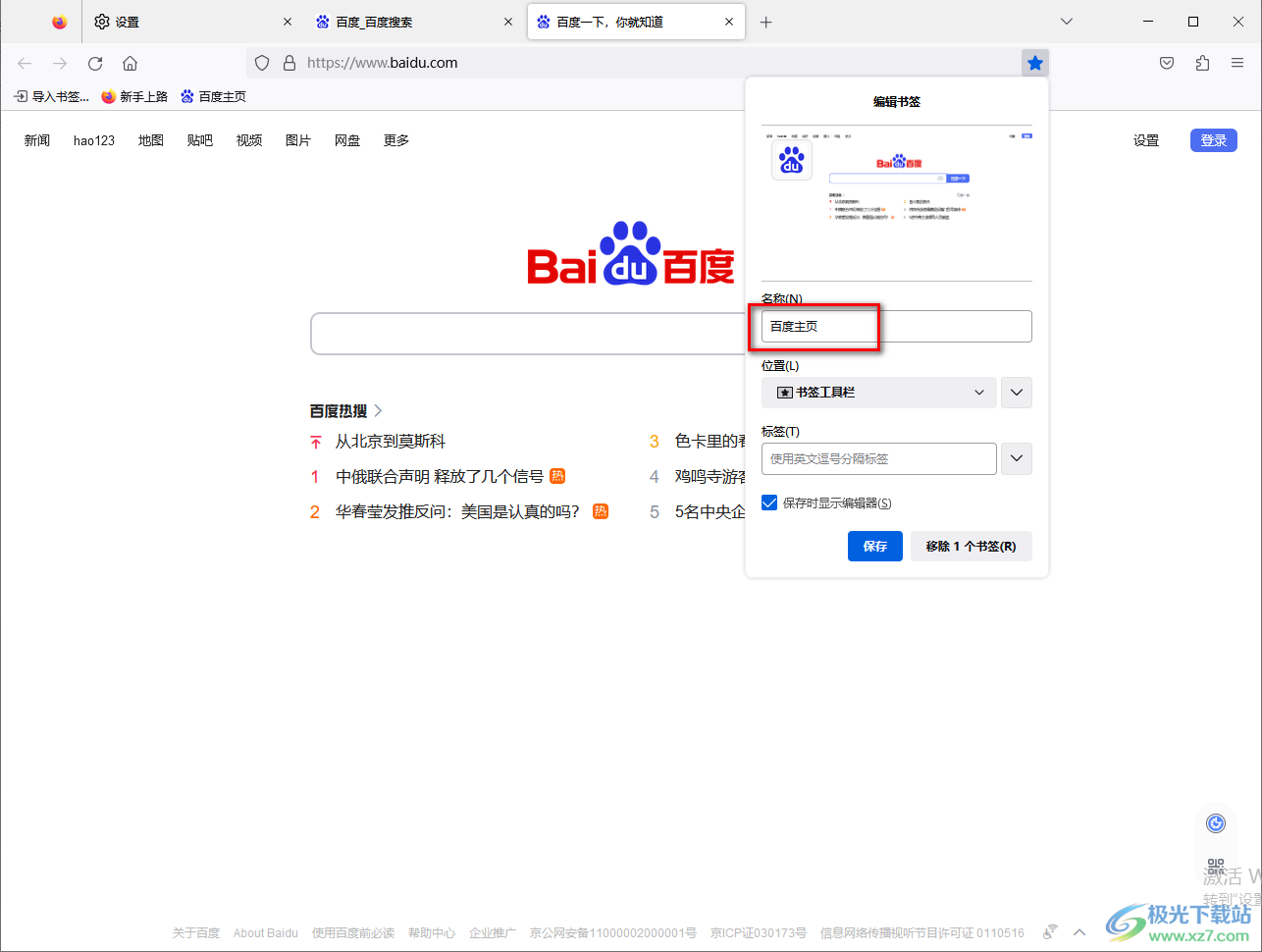This screenshot has width=1262, height=952.
Task: Open the 导入书签 bookmark toolbar item
Action: (x=51, y=96)
